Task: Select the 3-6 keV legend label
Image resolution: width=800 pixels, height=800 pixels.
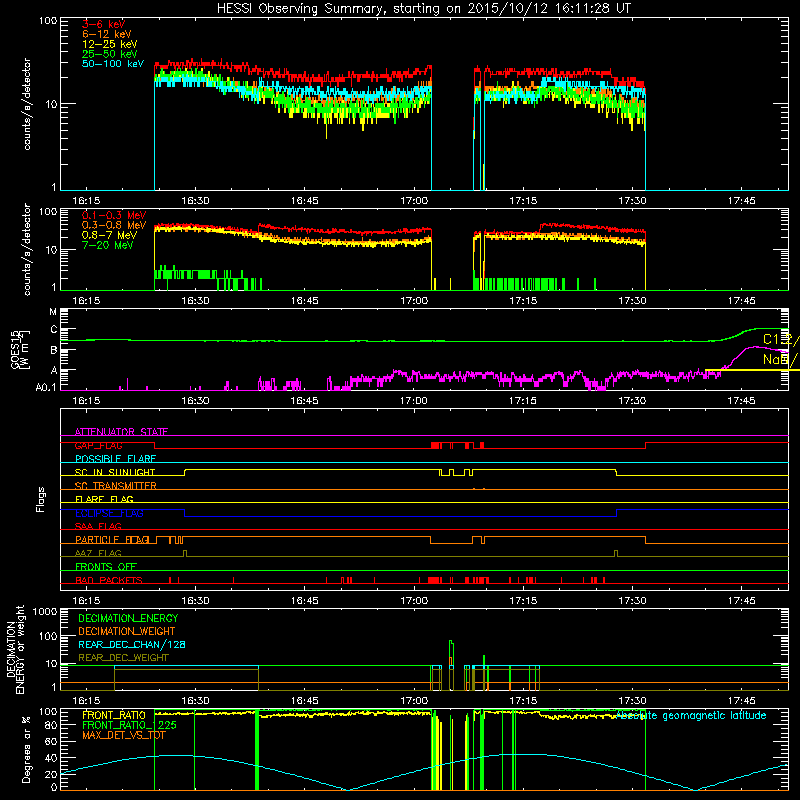Action: 103,24
